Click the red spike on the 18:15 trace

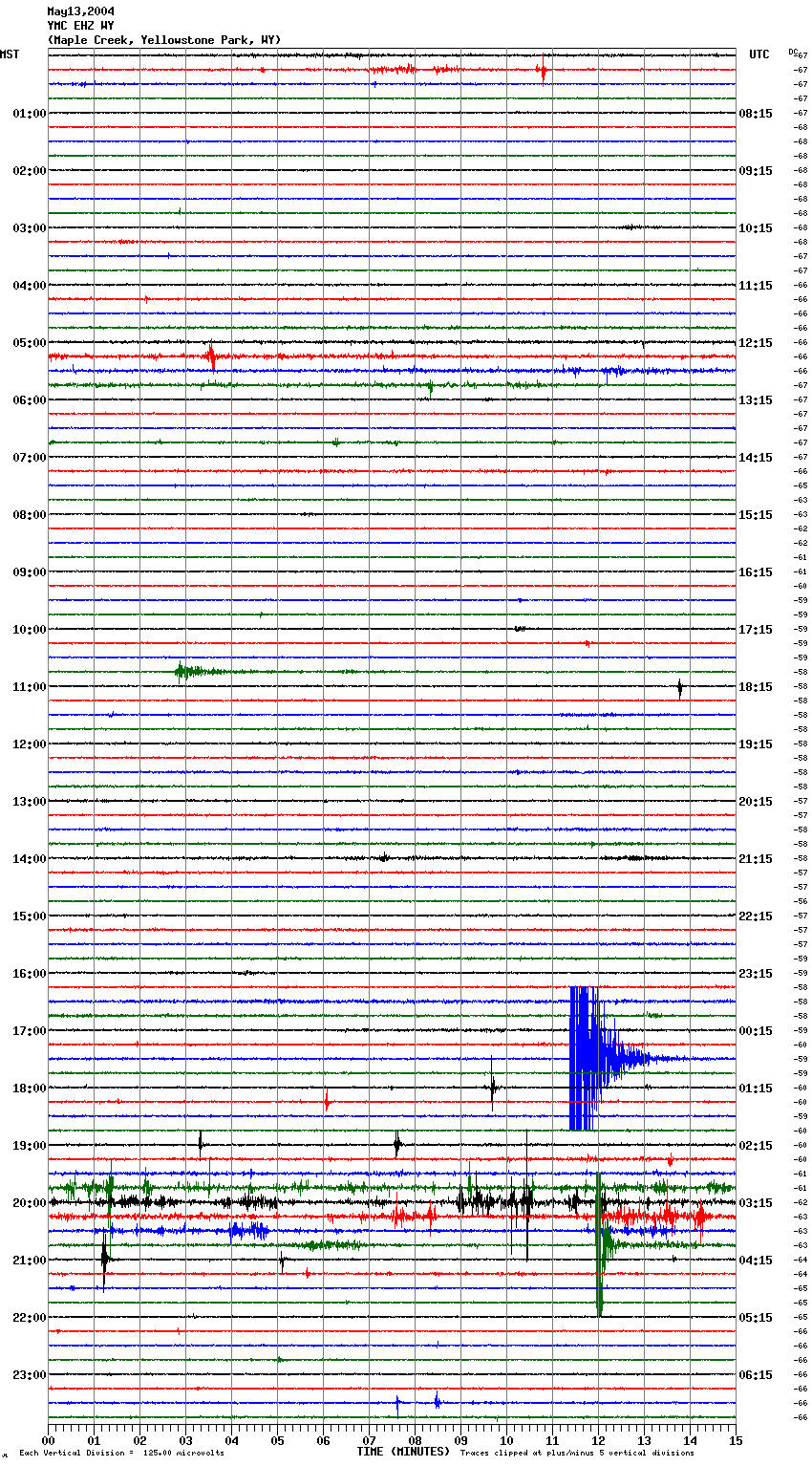click(327, 1102)
